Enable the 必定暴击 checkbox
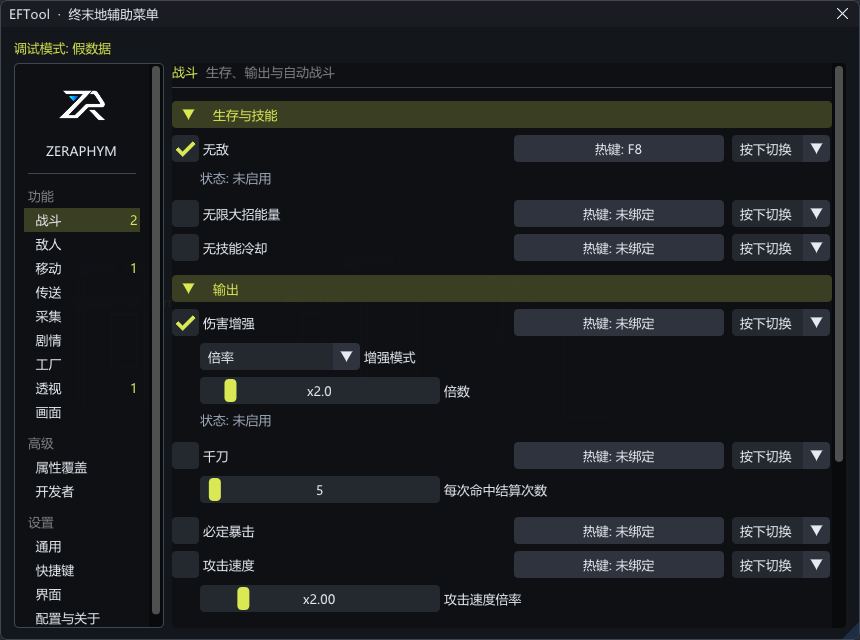The width and height of the screenshot is (860, 640). [x=185, y=531]
